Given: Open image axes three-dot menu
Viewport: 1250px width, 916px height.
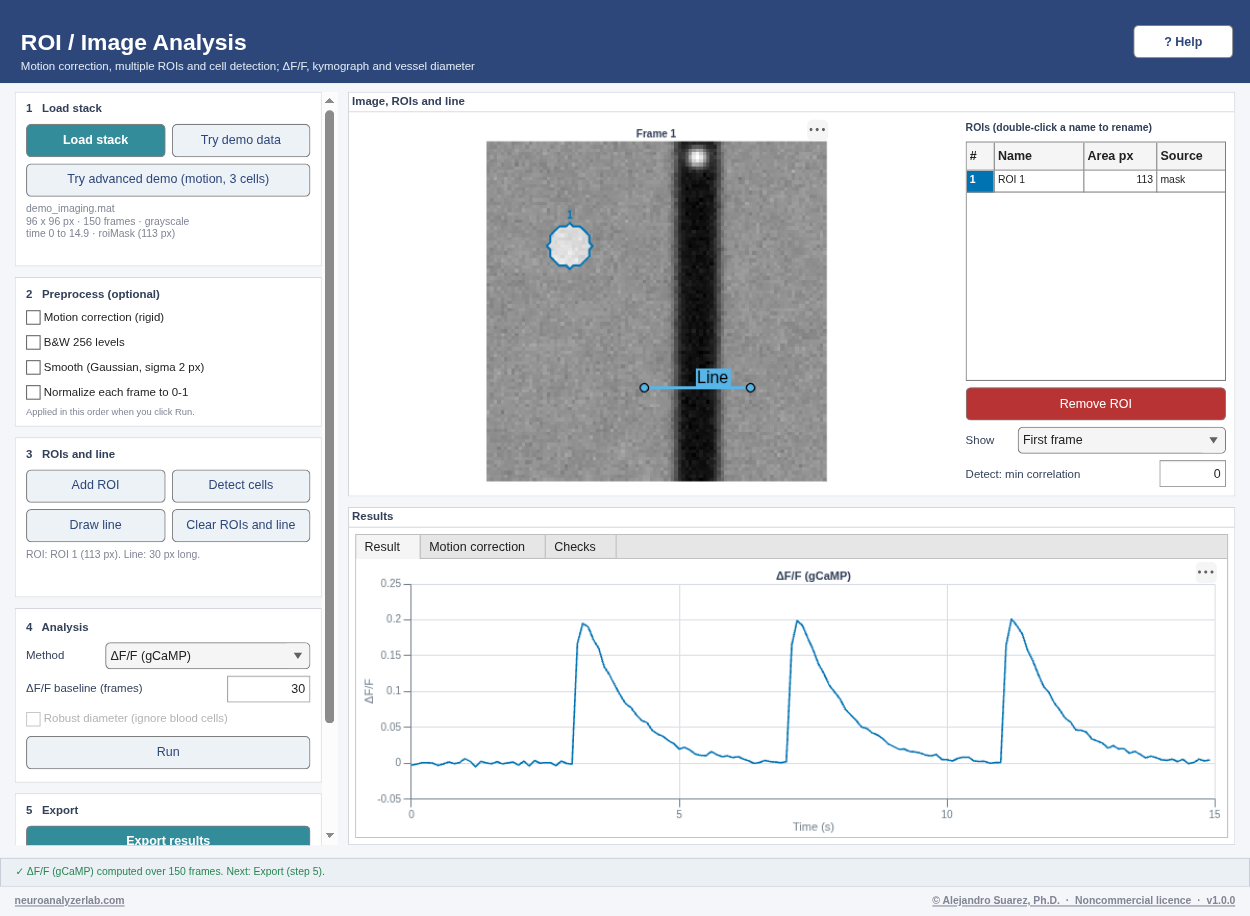Looking at the screenshot, I should point(817,129).
